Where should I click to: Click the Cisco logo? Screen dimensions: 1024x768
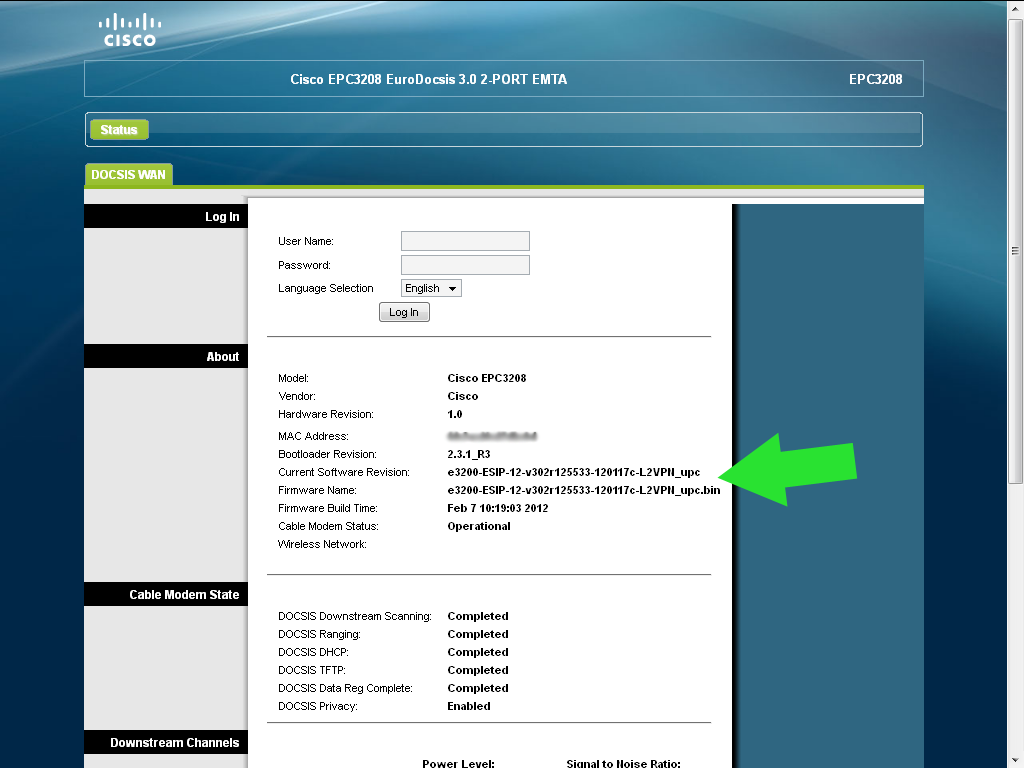click(x=129, y=31)
